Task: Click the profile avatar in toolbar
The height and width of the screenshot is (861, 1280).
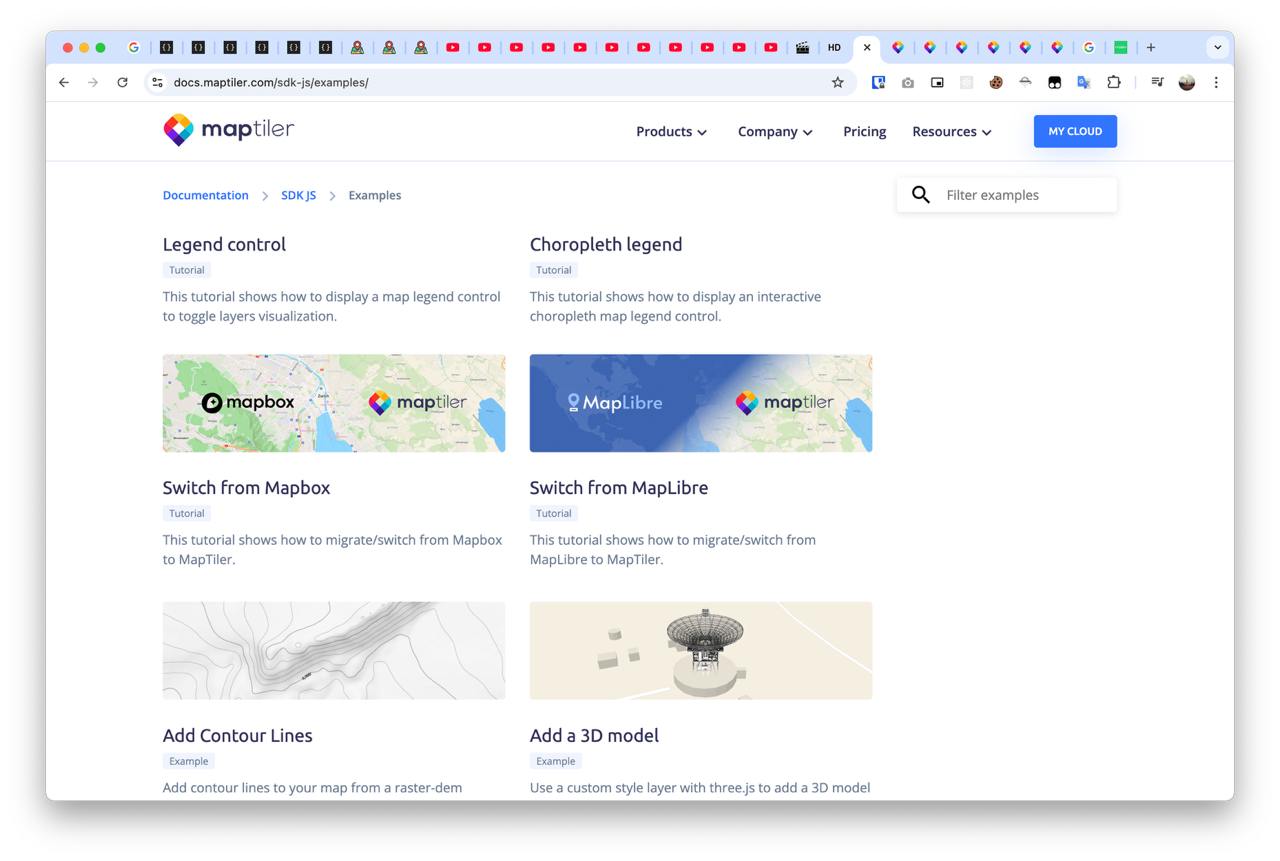Action: click(1187, 83)
